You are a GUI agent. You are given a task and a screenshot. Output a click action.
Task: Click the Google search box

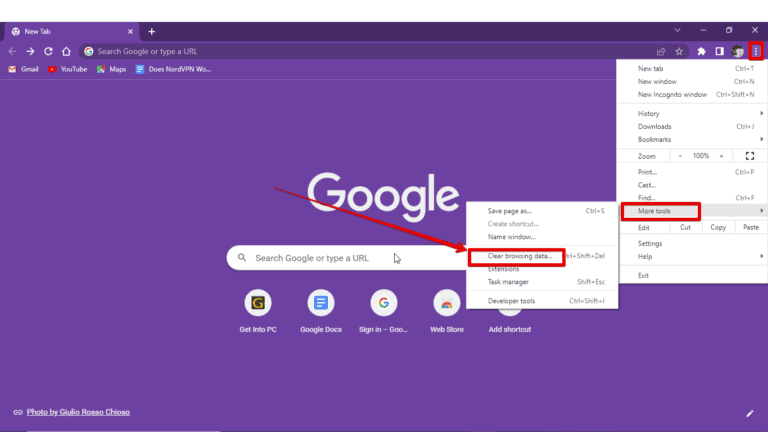tap(347, 258)
